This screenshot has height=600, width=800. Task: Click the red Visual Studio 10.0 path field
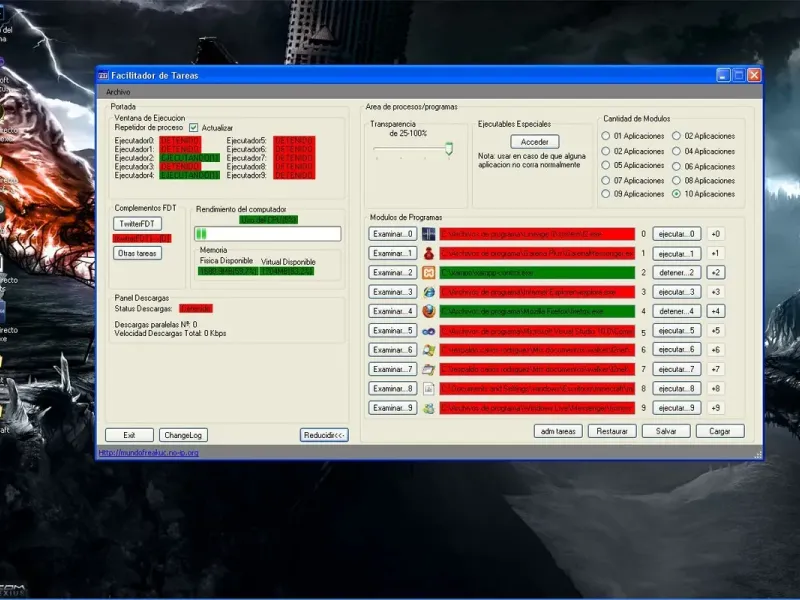pos(537,331)
